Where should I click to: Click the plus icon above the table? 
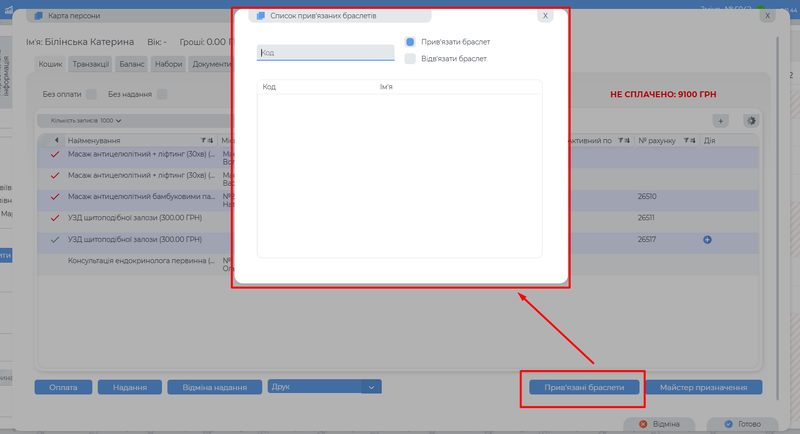pyautogui.click(x=720, y=120)
